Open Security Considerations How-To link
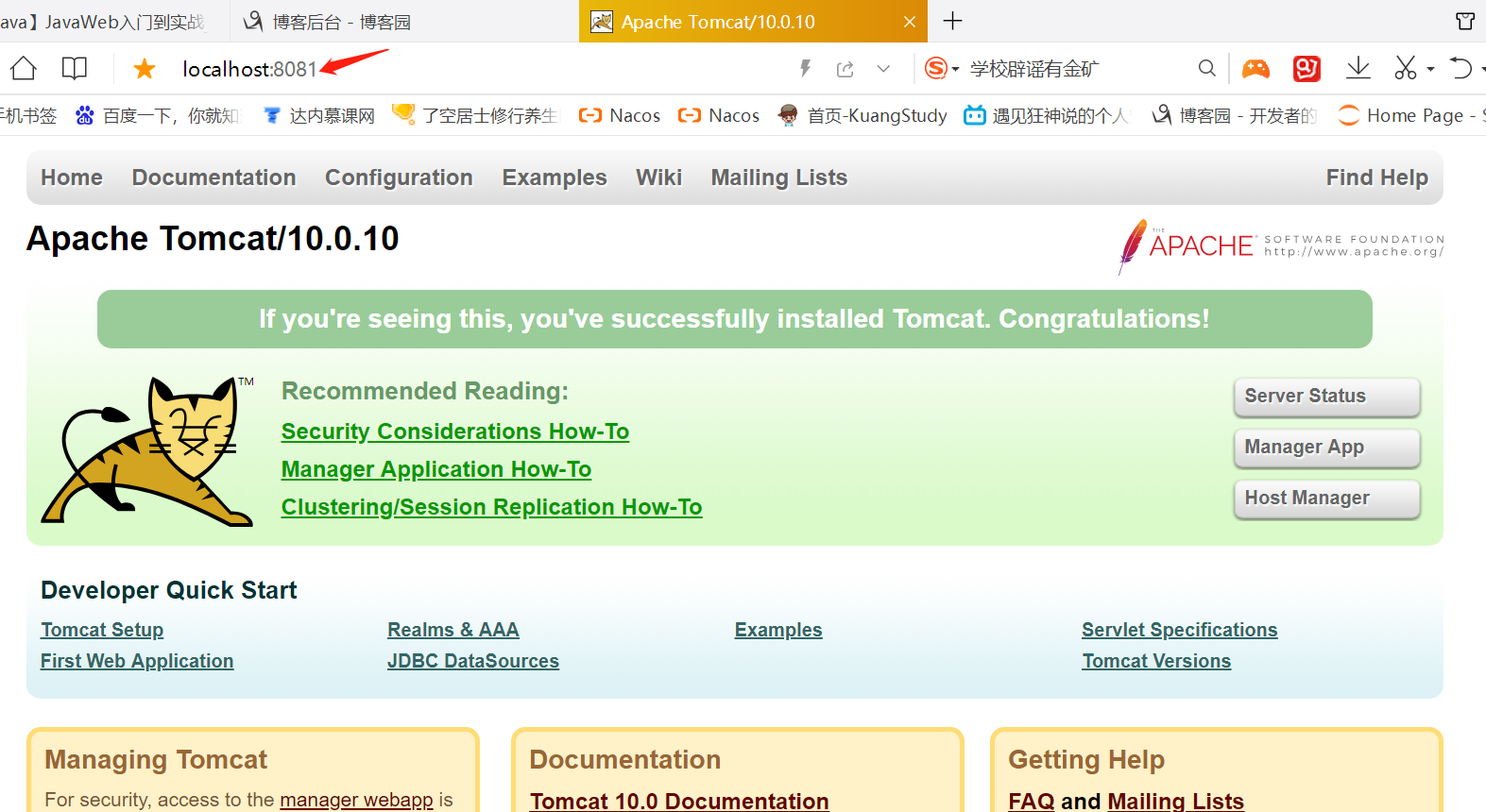The height and width of the screenshot is (812, 1486). click(455, 431)
